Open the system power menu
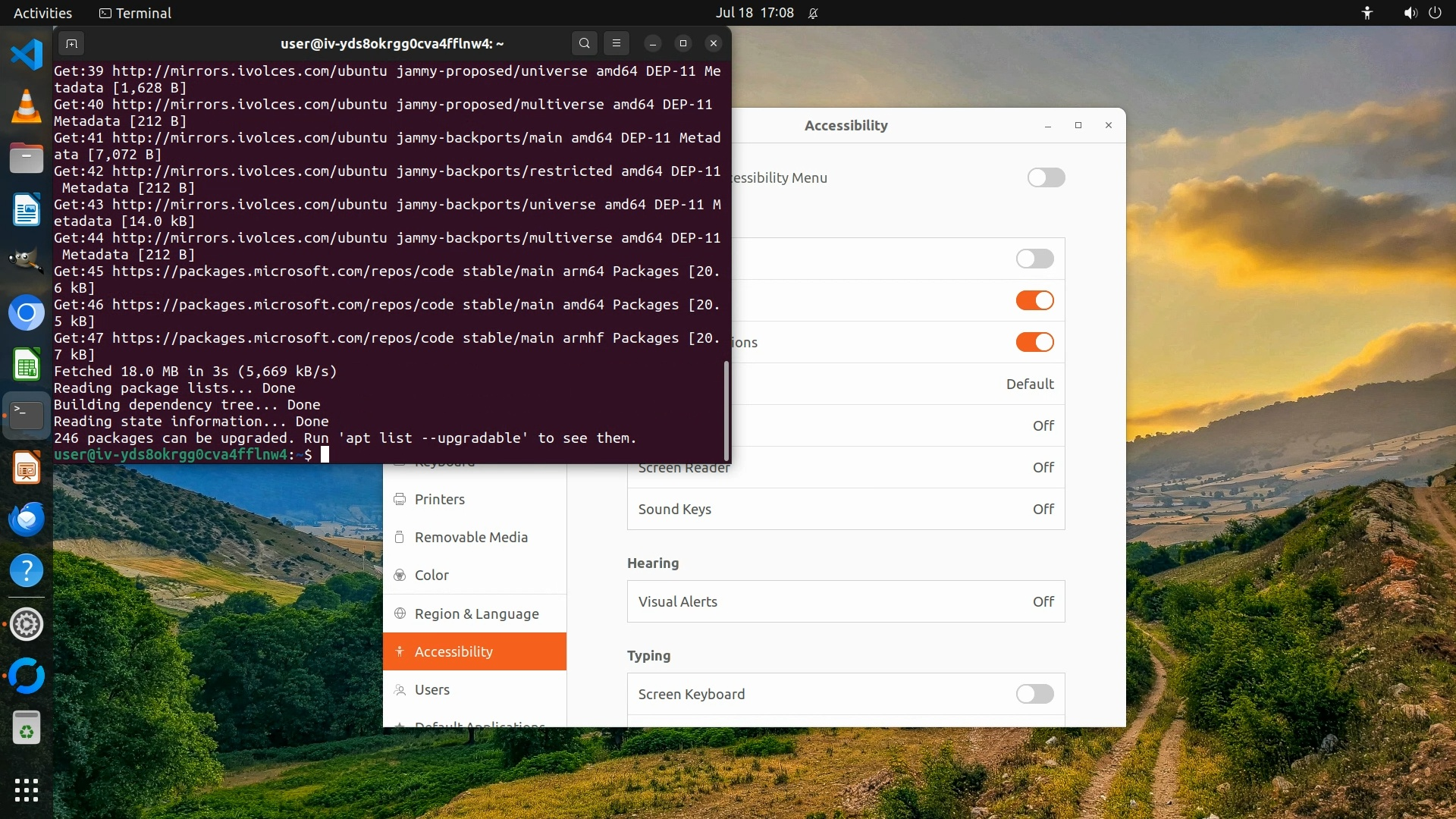Image resolution: width=1456 pixels, height=819 pixels. click(x=1435, y=13)
